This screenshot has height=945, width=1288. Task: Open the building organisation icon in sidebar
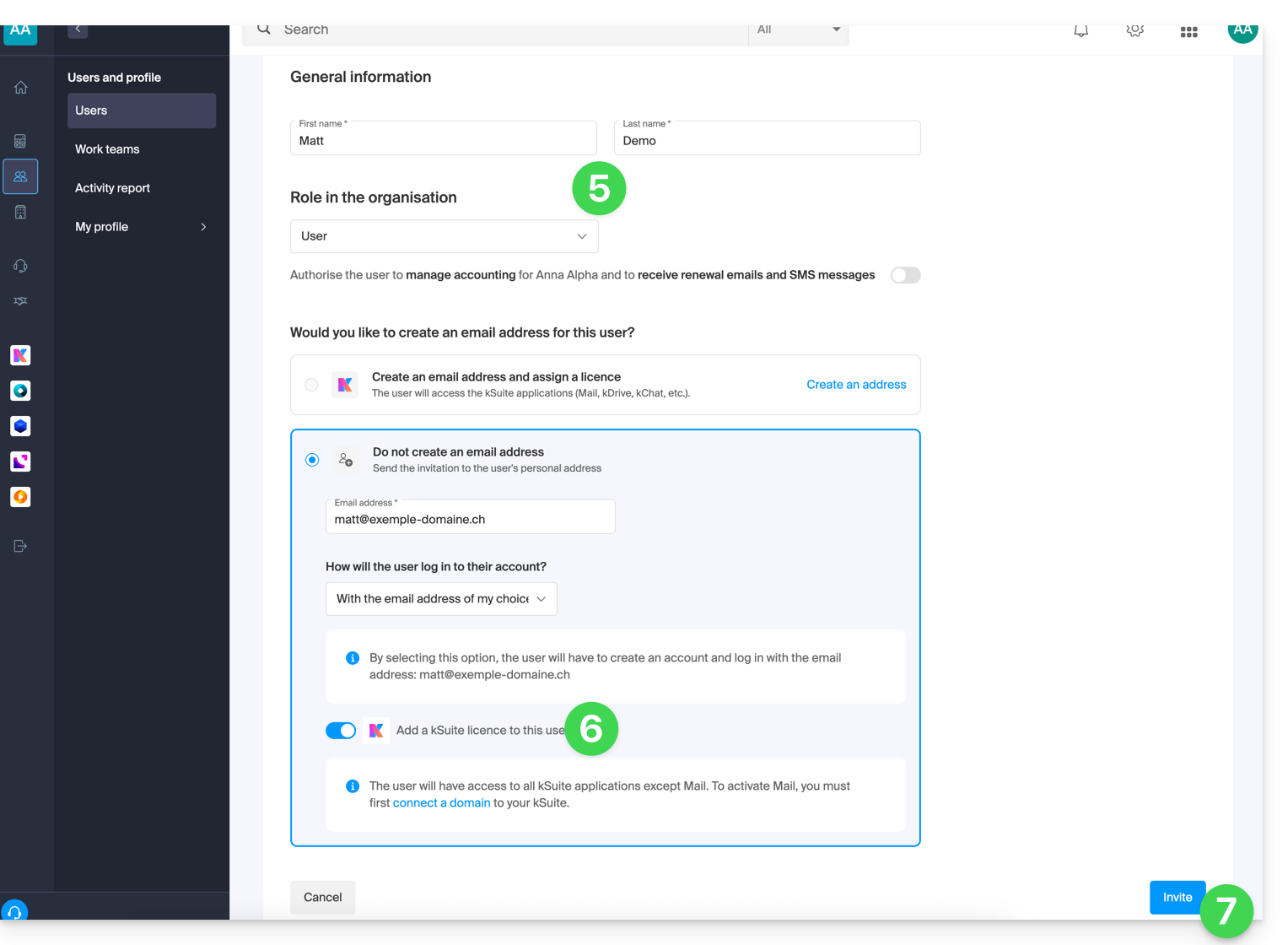(x=20, y=212)
